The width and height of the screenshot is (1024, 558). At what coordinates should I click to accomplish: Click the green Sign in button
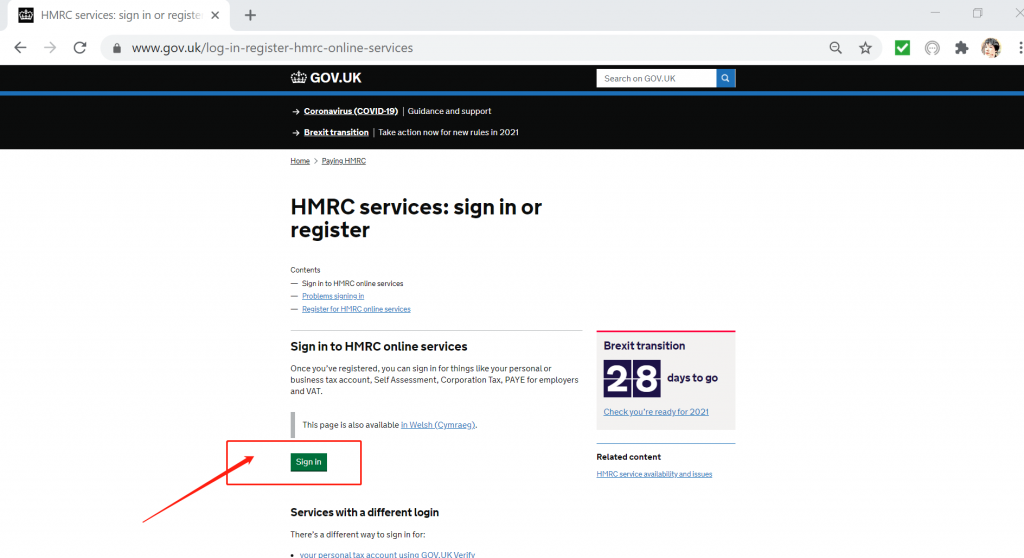[x=308, y=462]
